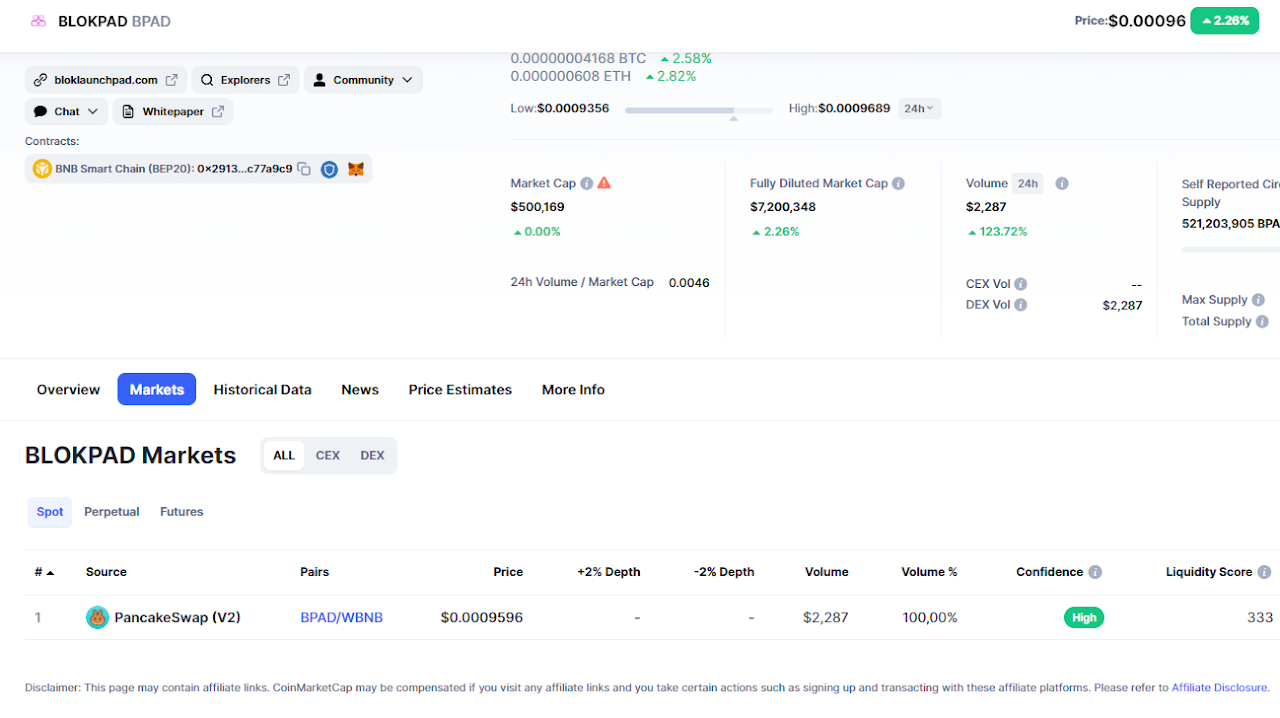Image resolution: width=1280 pixels, height=718 pixels.
Task: Switch to the Overview tab
Action: point(68,389)
